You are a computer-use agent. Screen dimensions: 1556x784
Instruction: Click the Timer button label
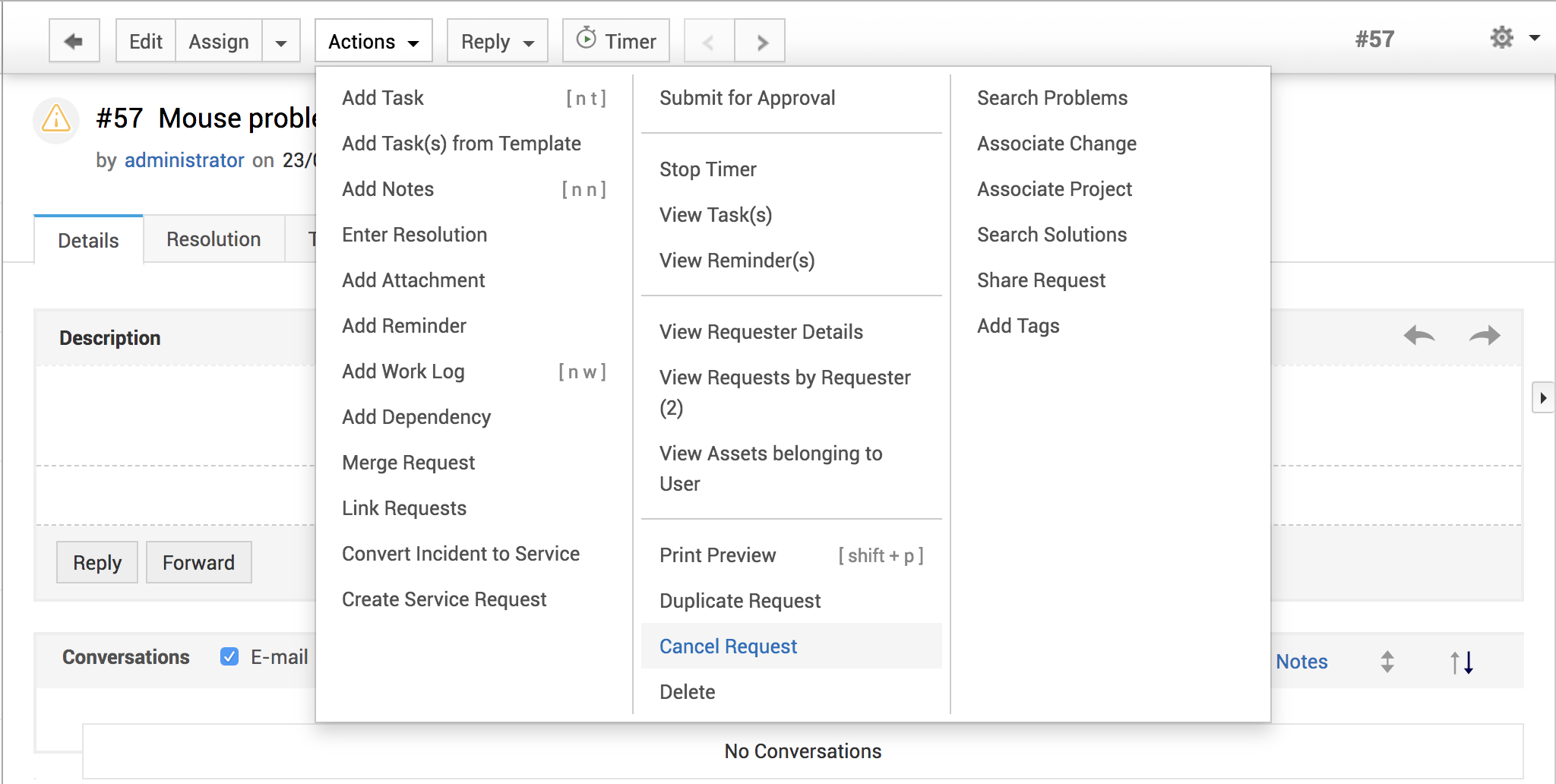(x=631, y=42)
